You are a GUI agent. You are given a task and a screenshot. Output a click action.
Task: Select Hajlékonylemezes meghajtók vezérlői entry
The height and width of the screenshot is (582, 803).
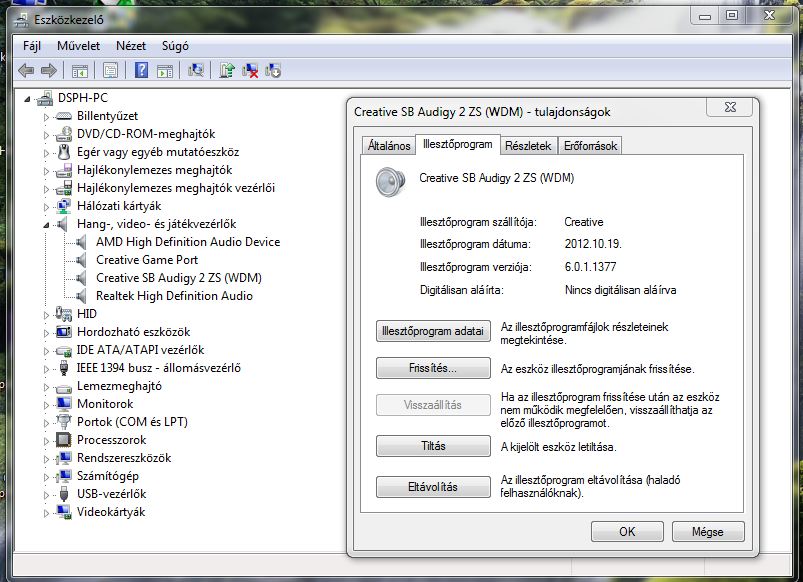(176, 188)
